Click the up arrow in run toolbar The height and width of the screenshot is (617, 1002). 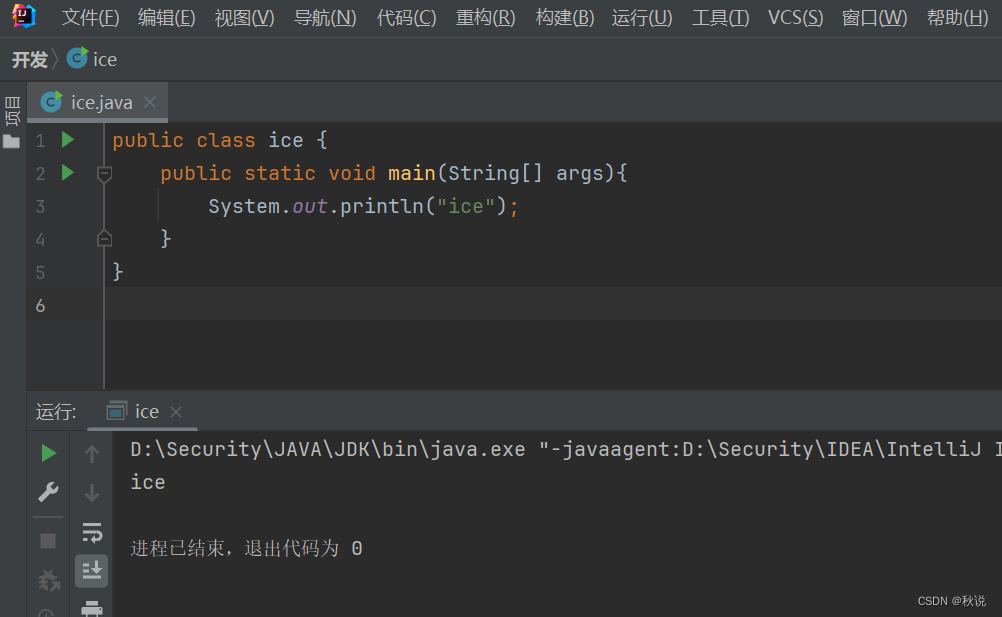[x=92, y=453]
